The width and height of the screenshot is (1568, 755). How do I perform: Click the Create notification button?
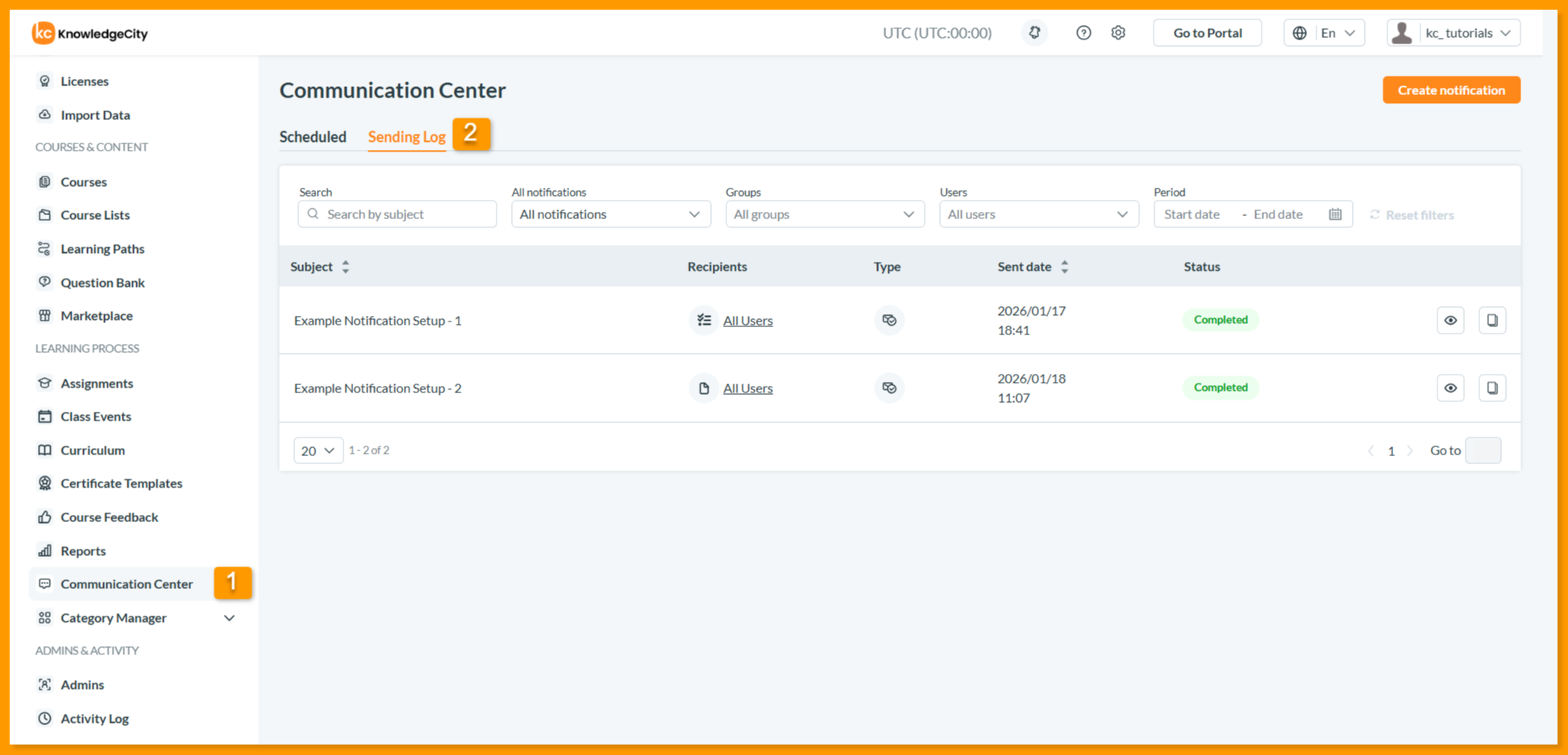coord(1451,90)
